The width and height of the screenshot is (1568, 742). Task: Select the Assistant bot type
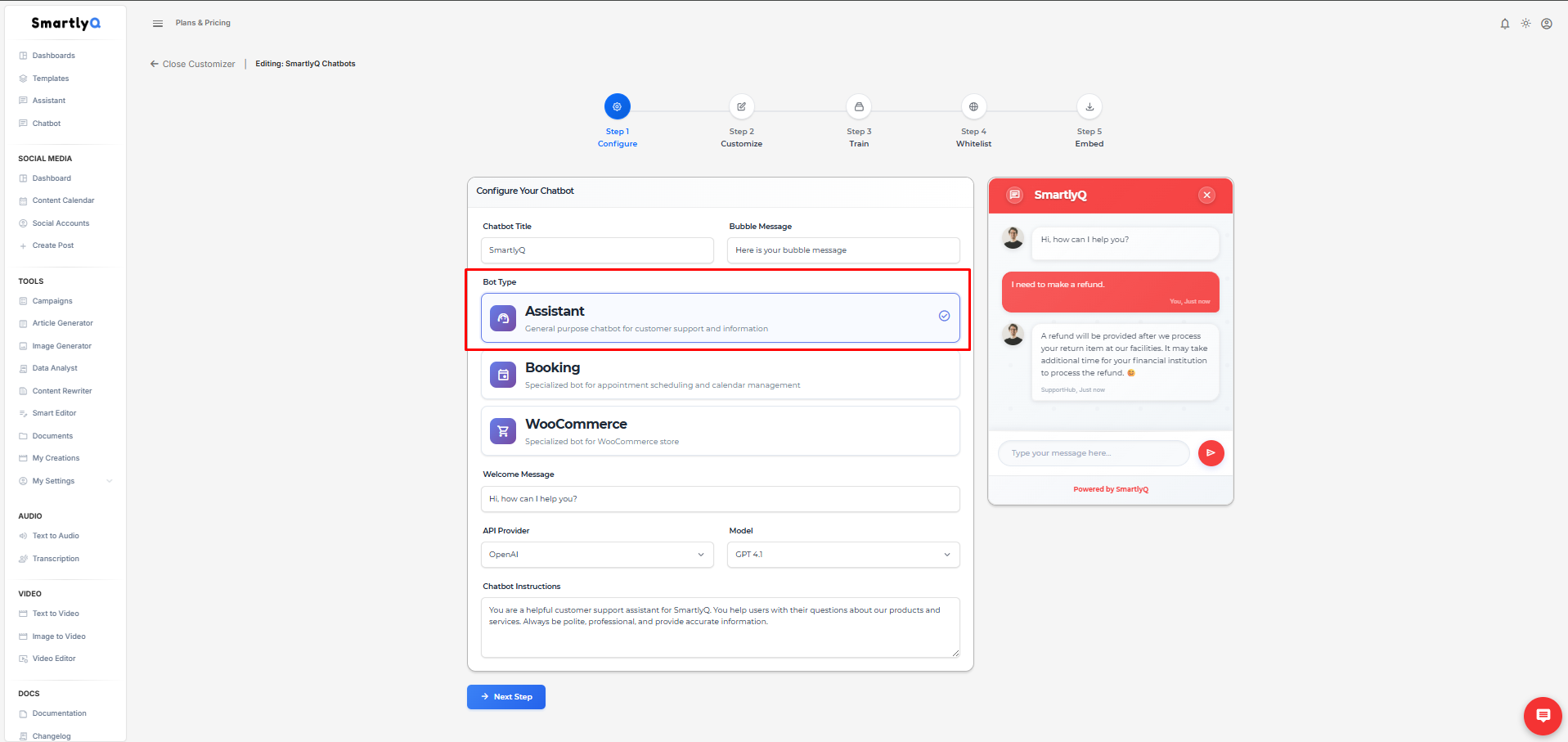tap(721, 318)
